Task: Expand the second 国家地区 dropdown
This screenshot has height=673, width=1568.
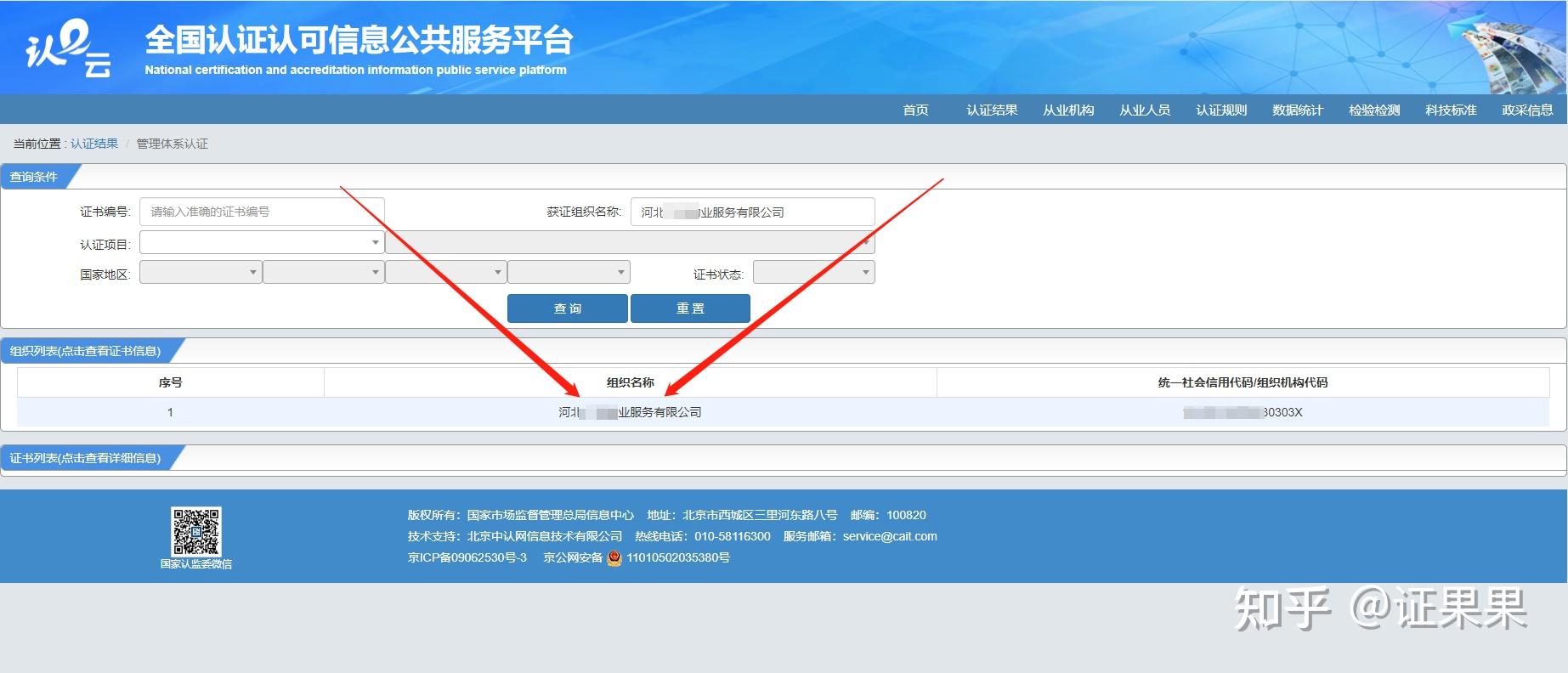Action: [x=323, y=272]
